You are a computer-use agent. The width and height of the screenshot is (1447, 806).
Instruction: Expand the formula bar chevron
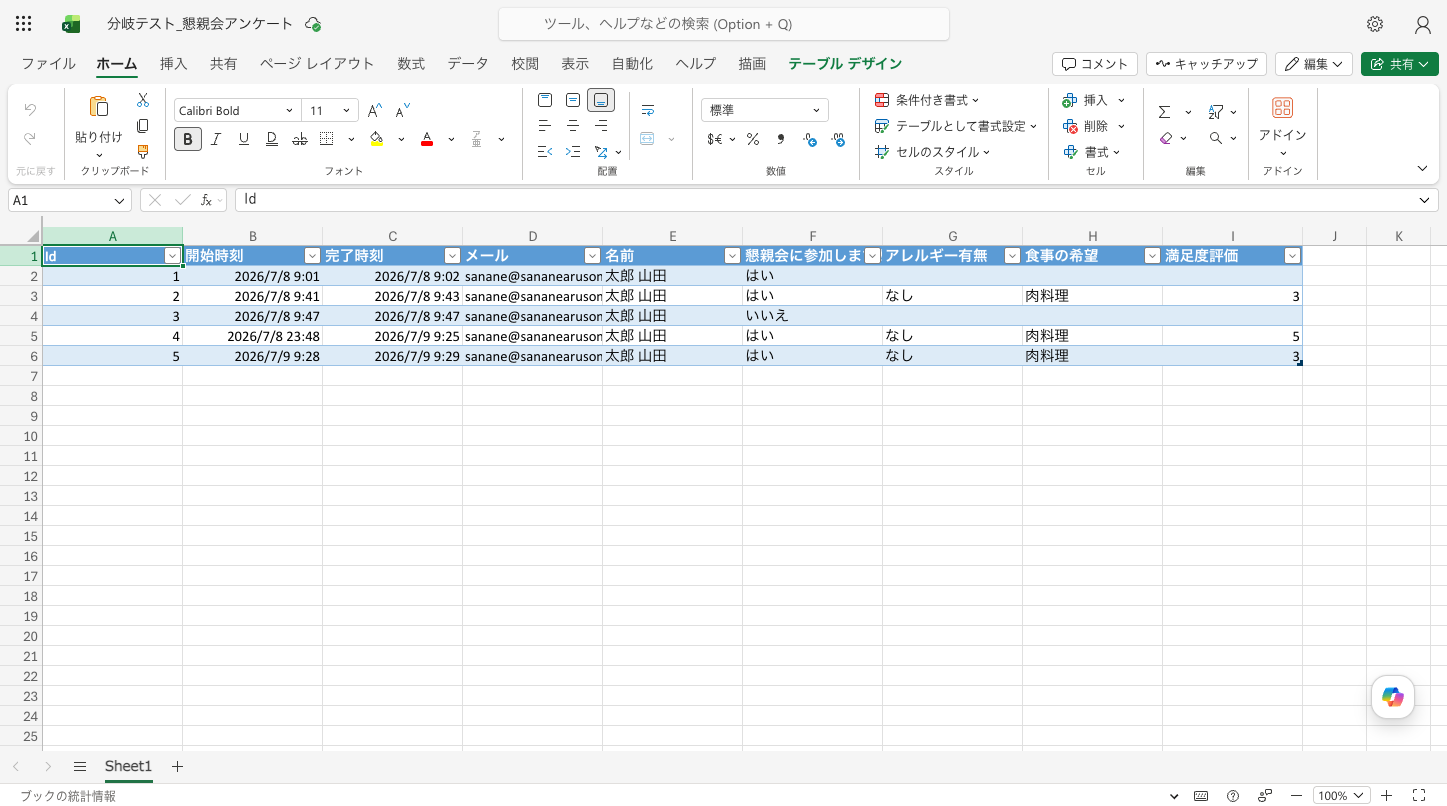pos(1425,200)
